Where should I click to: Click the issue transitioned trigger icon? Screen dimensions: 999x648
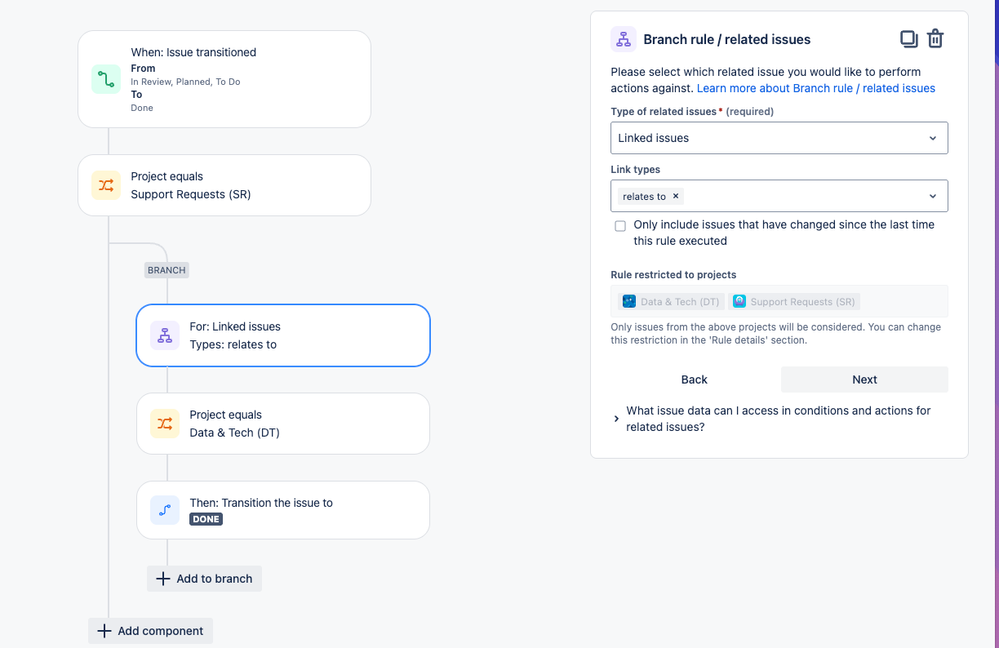point(106,79)
